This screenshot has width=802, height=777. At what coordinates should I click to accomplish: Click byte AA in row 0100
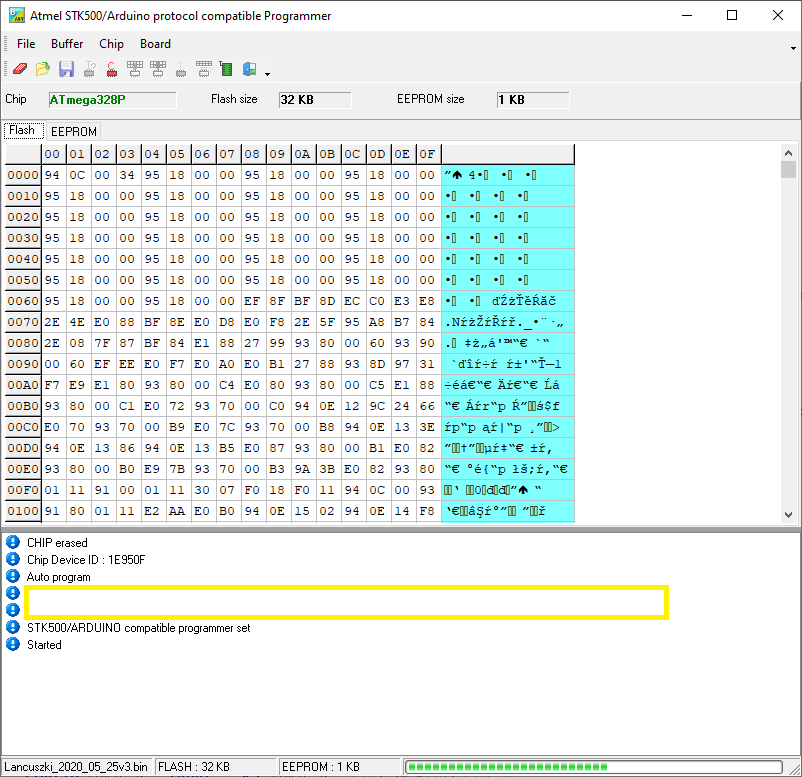[x=177, y=511]
